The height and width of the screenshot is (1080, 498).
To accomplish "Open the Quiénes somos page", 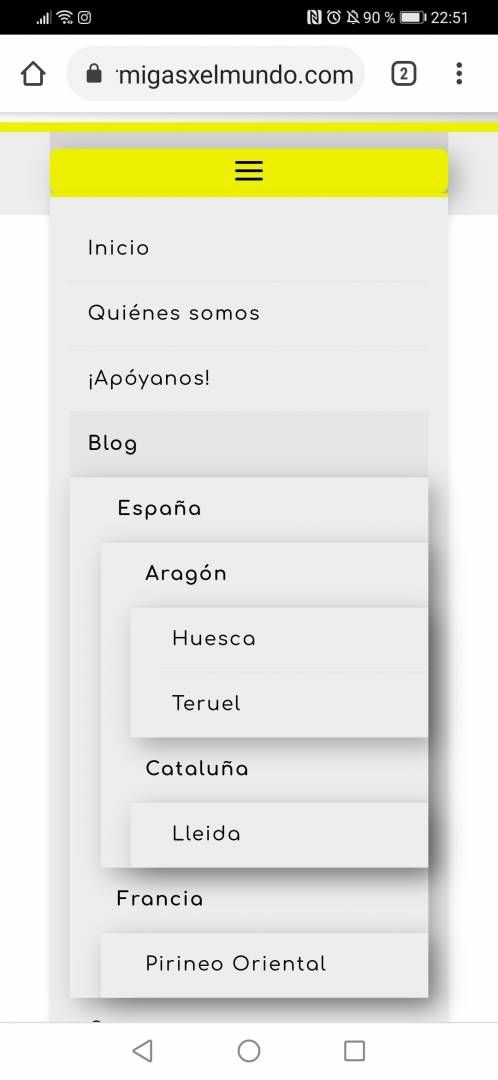I will 249,313.
